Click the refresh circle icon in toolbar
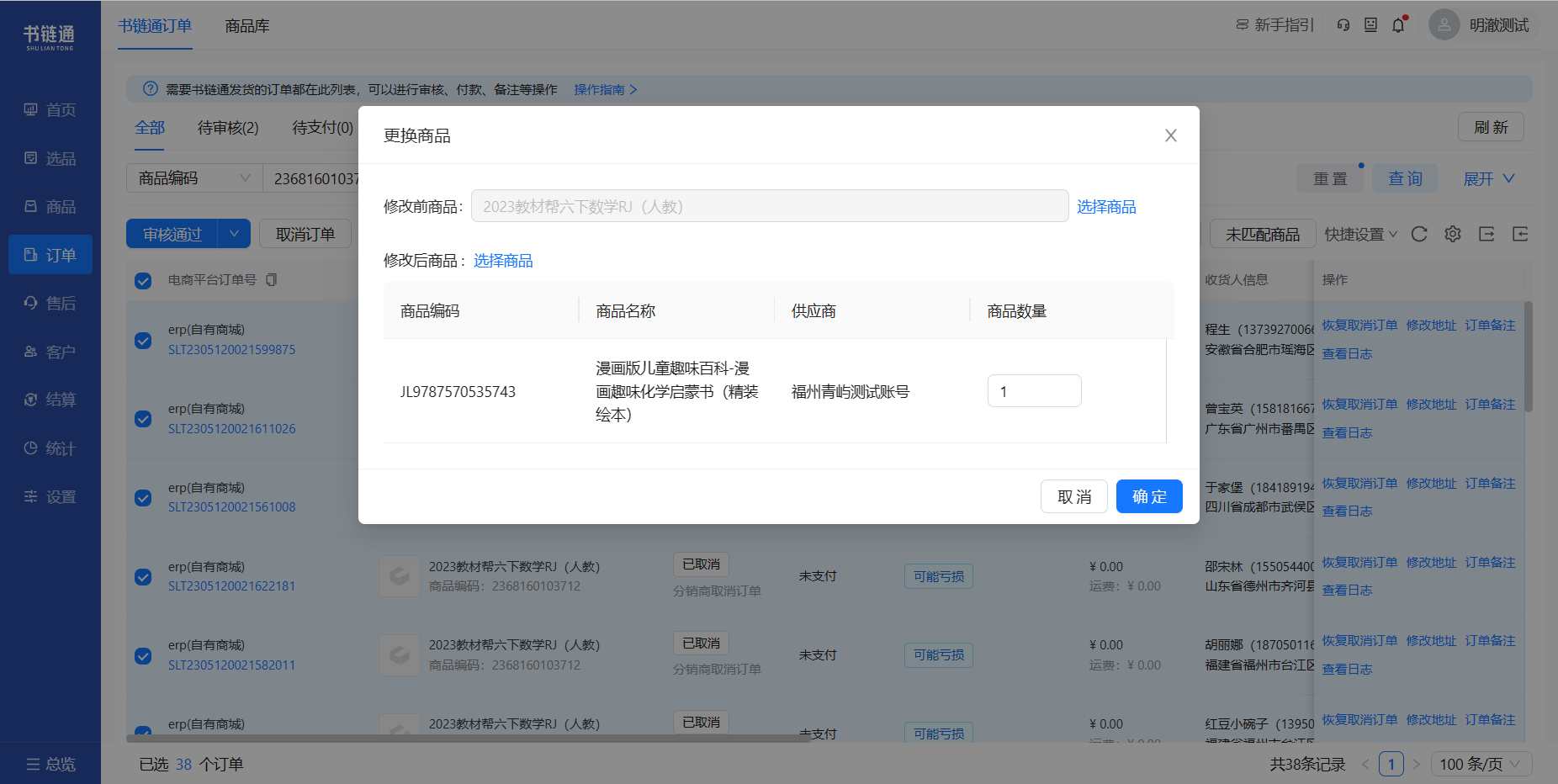Image resolution: width=1558 pixels, height=784 pixels. 1419,234
